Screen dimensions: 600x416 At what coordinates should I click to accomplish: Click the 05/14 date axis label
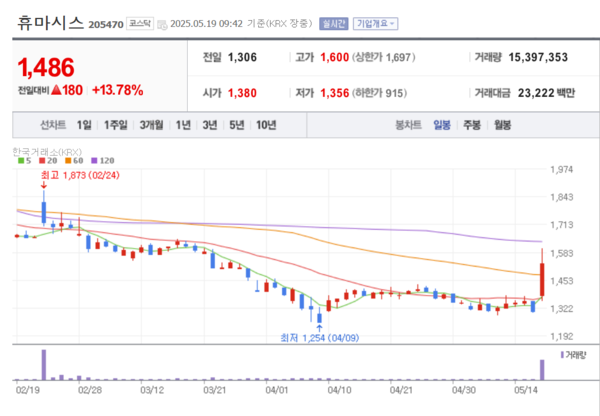click(525, 390)
